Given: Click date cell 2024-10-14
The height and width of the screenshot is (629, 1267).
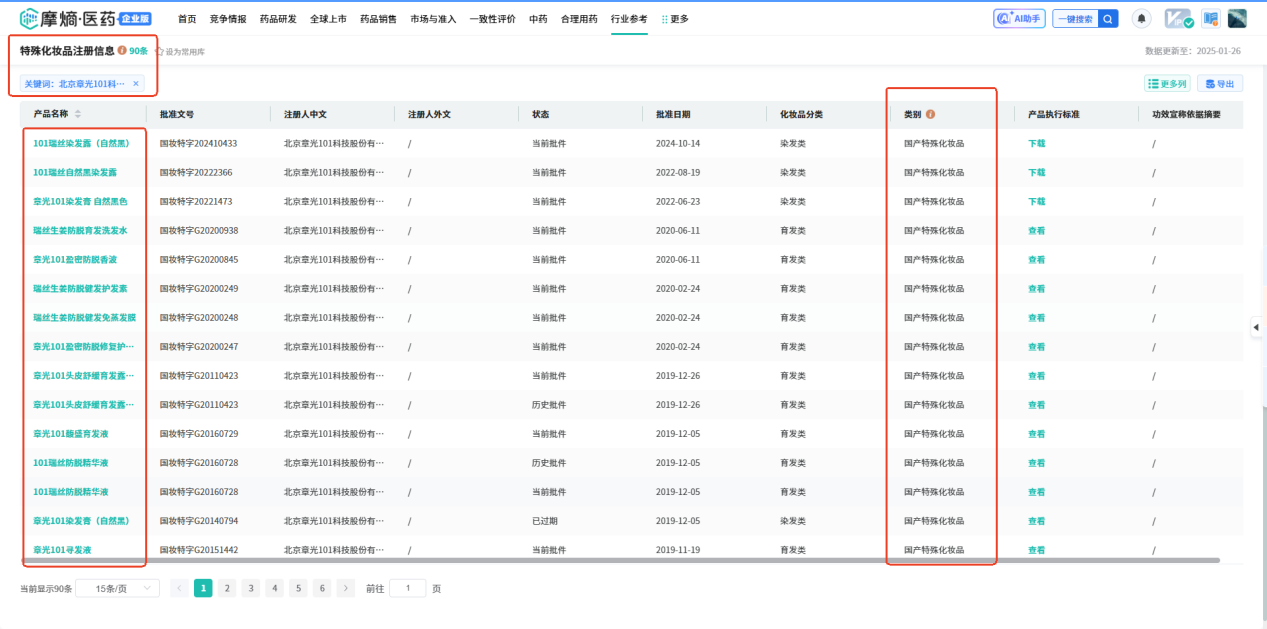Looking at the screenshot, I should coord(678,143).
